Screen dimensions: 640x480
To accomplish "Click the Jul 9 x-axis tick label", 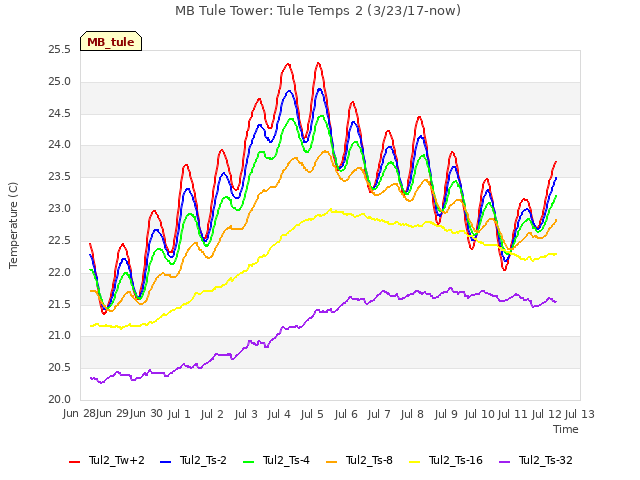I will 446,414.
